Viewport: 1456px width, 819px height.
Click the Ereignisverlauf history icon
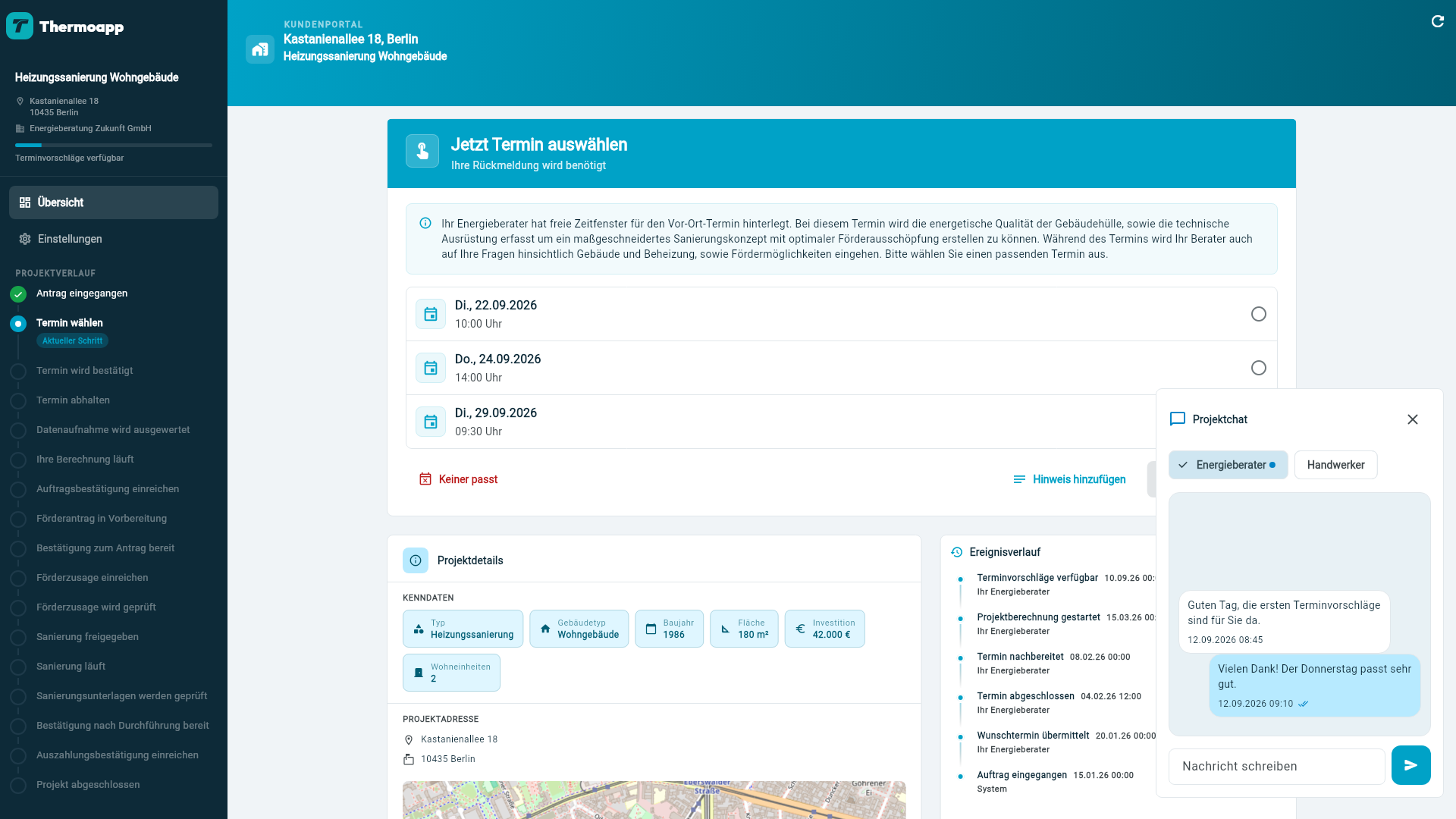(x=956, y=552)
